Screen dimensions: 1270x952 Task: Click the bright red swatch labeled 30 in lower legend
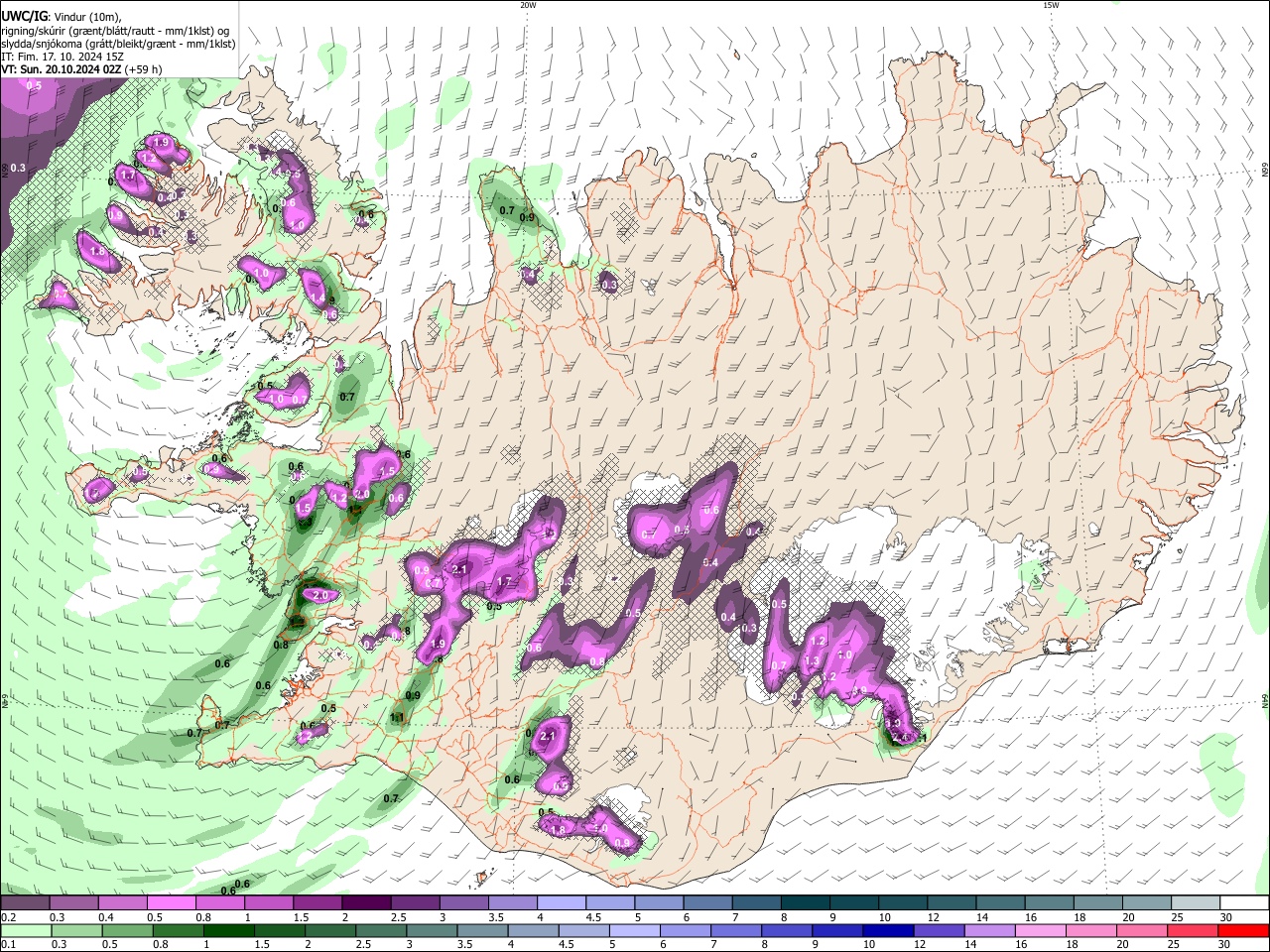pyautogui.click(x=1243, y=931)
